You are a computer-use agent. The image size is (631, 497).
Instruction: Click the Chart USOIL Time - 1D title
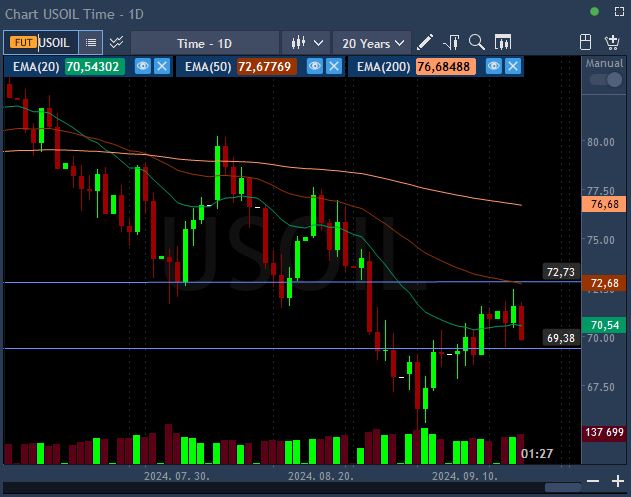74,14
